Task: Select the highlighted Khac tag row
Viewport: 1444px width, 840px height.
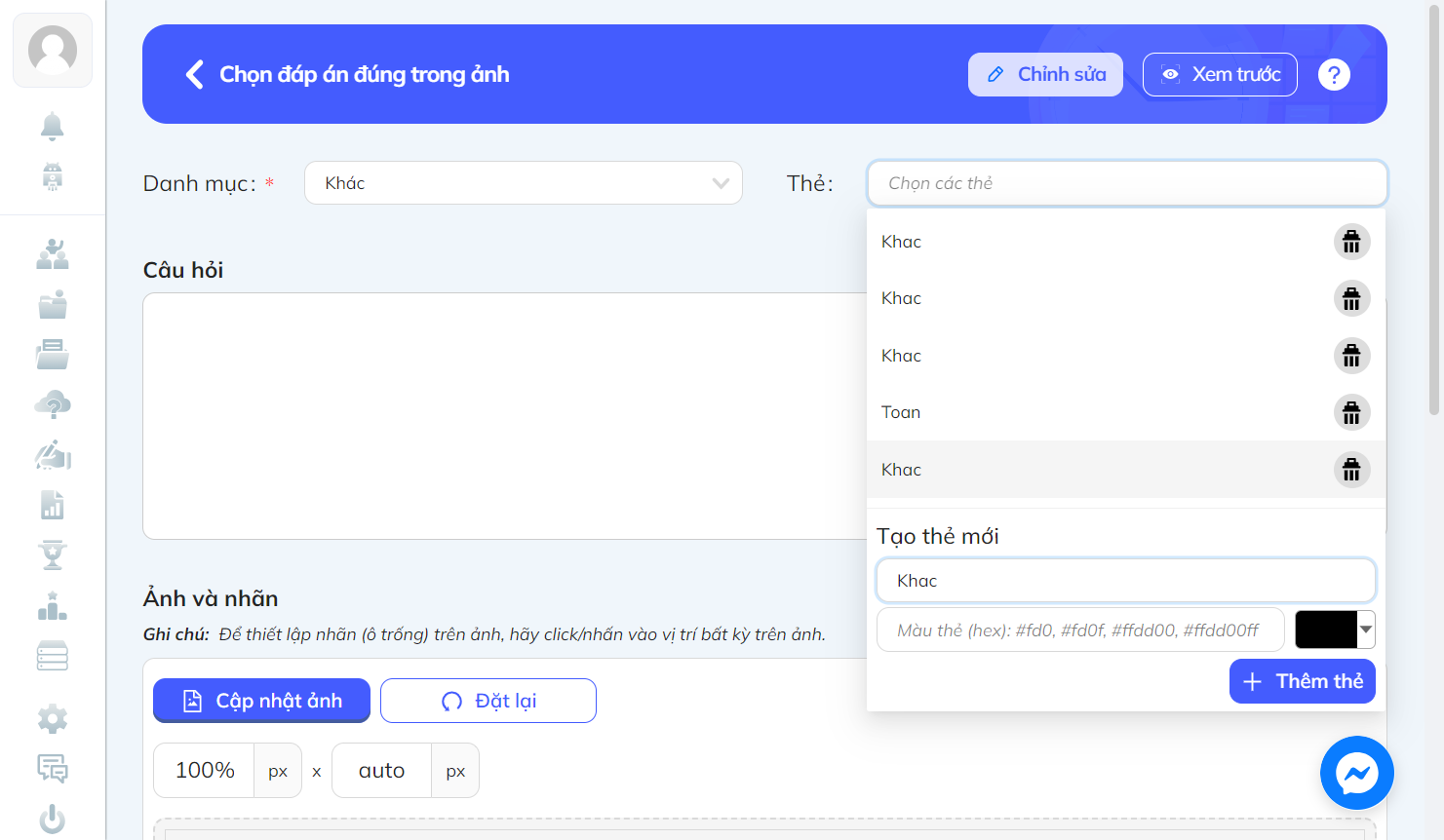Action: [x=1126, y=470]
